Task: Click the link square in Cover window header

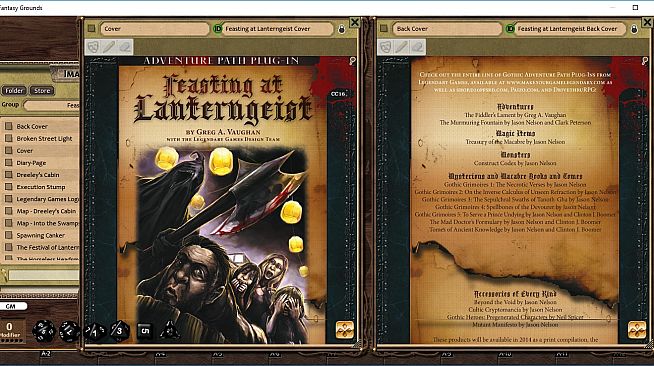Action: [91, 28]
